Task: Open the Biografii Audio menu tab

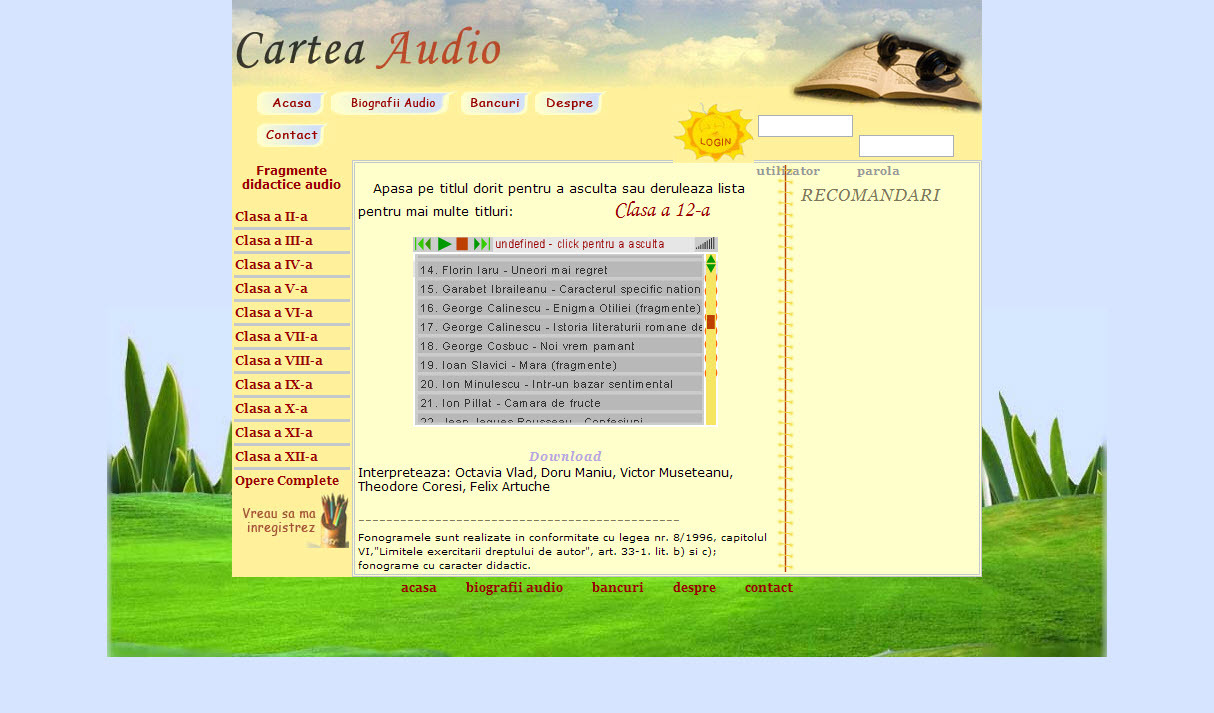Action: (392, 103)
